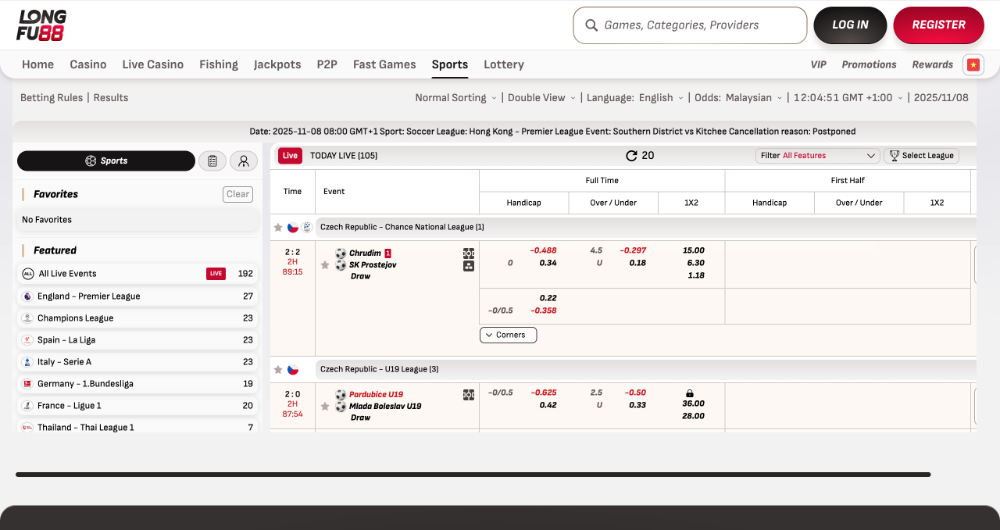This screenshot has height=530, width=1000.
Task: Open statistics icon for Chrudim match
Action: pyautogui.click(x=468, y=266)
